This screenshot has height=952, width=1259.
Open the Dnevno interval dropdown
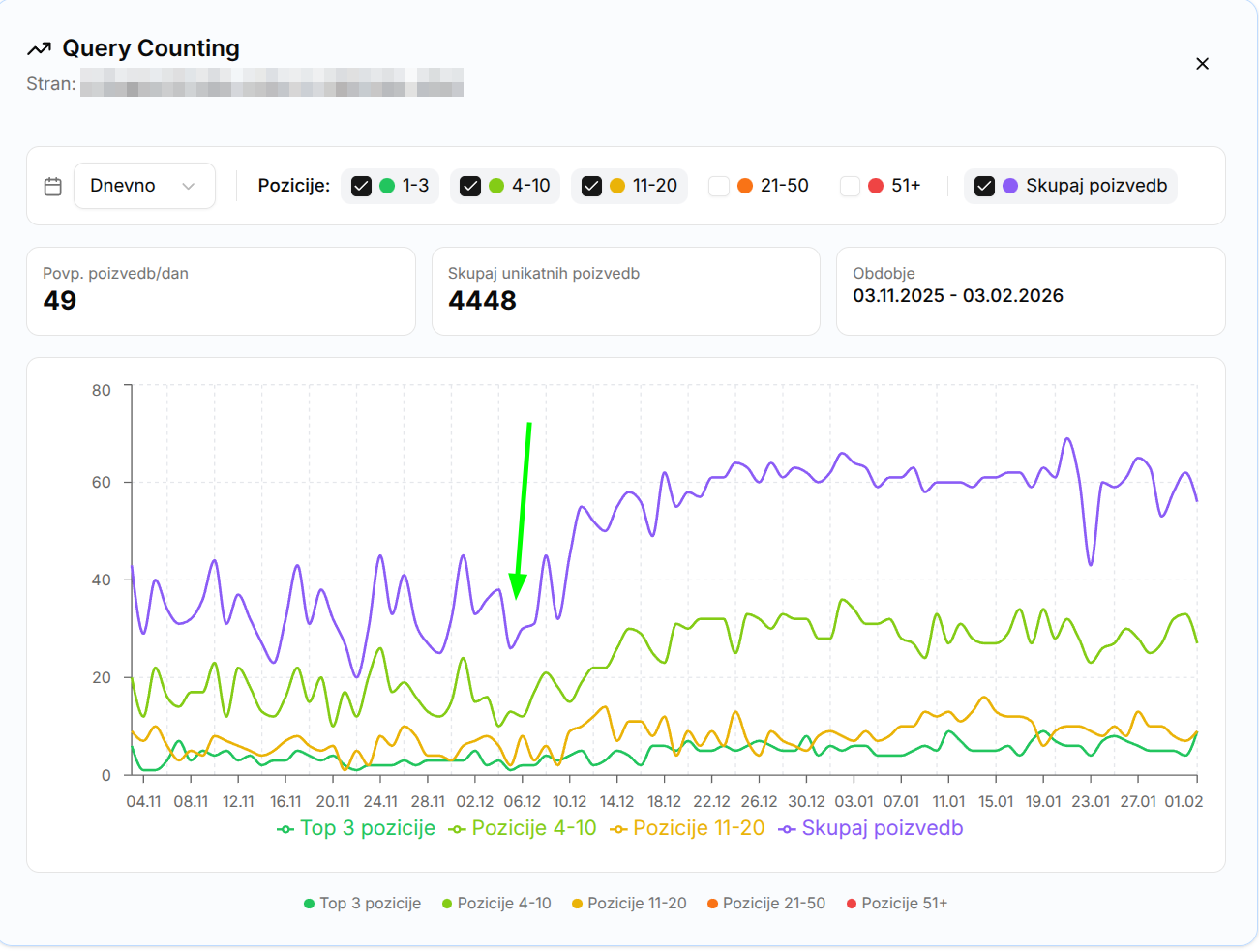pos(144,186)
